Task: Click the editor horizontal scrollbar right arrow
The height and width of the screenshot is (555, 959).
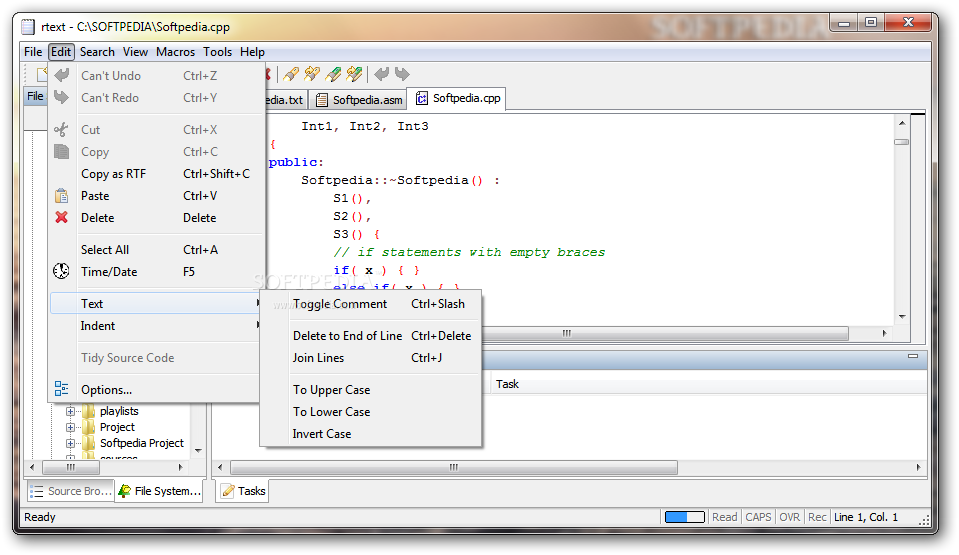Action: click(x=884, y=333)
